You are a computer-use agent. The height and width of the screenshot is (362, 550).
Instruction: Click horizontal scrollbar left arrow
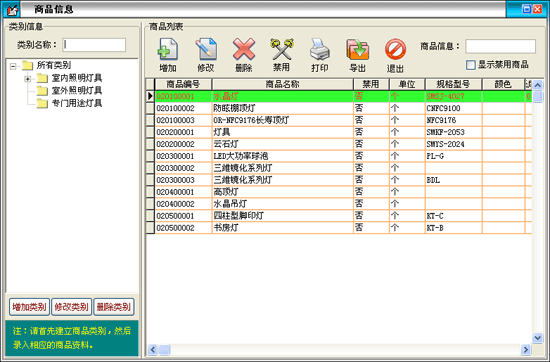point(153,349)
